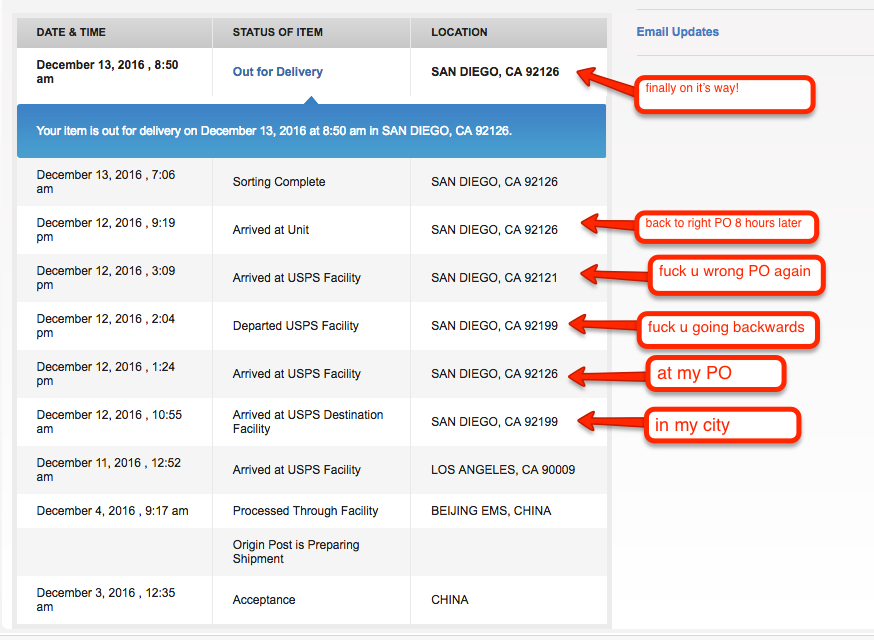
Task: Click the DATE & TIME column header
Action: (71, 33)
